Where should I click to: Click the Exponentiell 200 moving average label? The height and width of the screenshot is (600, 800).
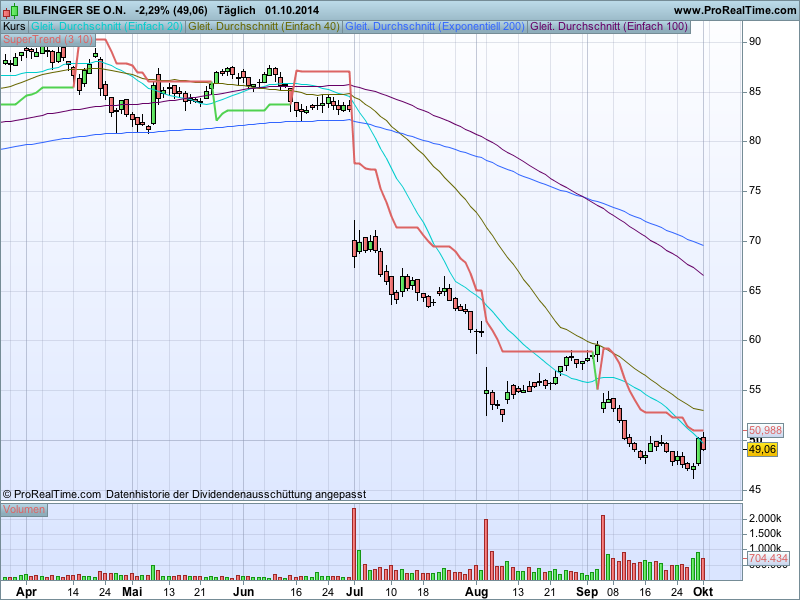click(435, 26)
